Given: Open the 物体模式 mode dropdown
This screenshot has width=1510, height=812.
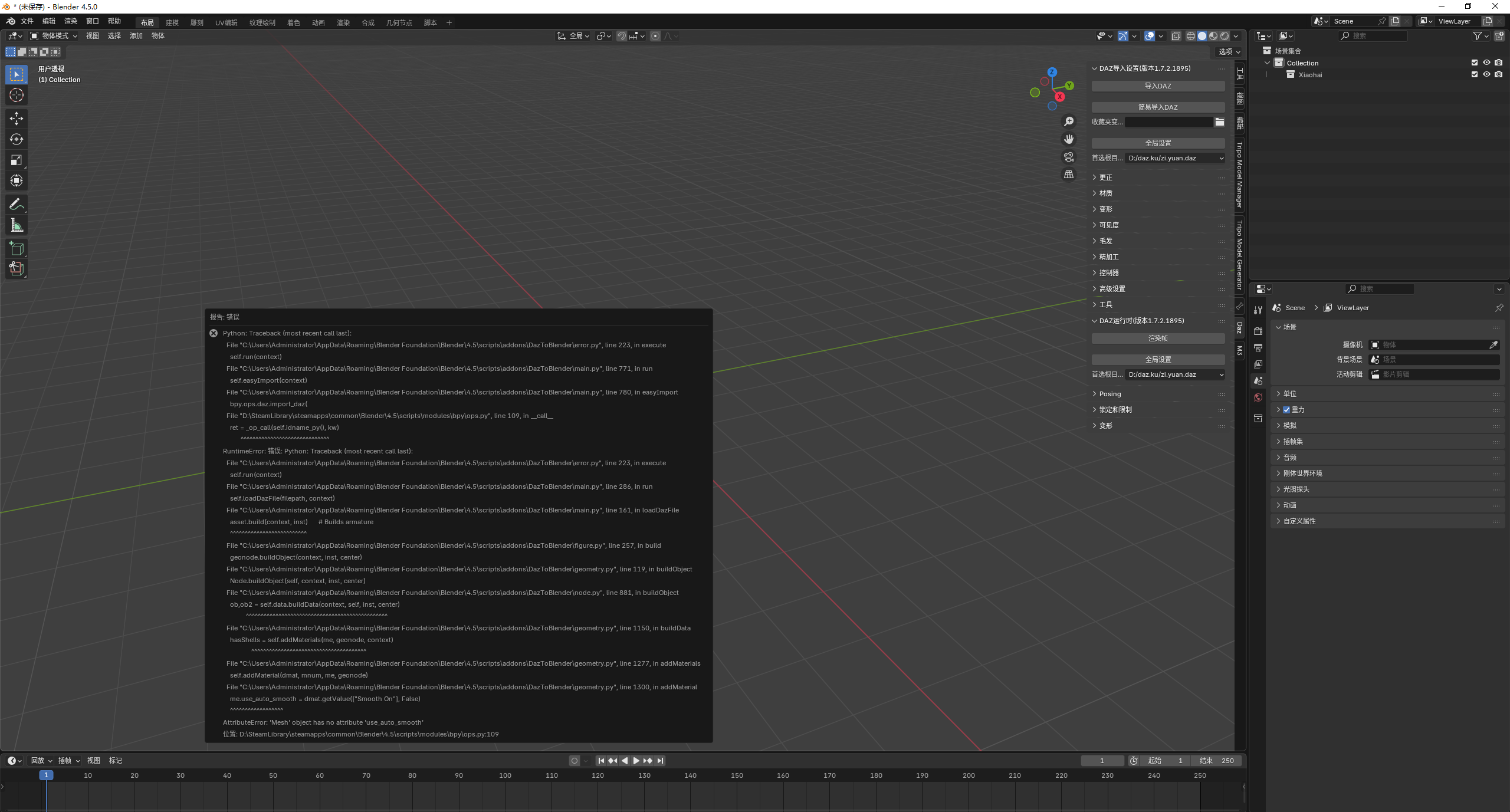Looking at the screenshot, I should (x=54, y=36).
